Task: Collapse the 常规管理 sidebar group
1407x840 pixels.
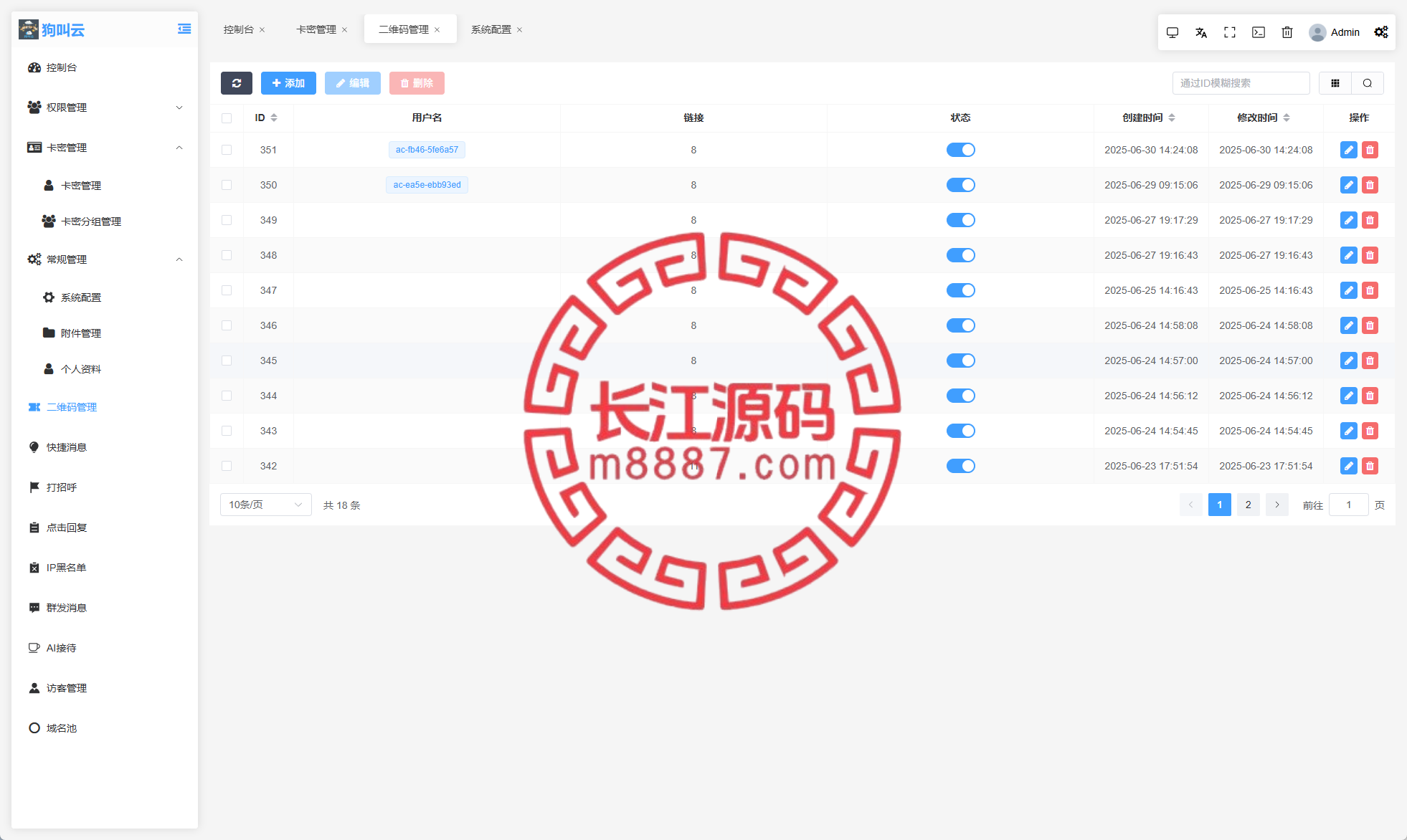Action: [x=105, y=259]
